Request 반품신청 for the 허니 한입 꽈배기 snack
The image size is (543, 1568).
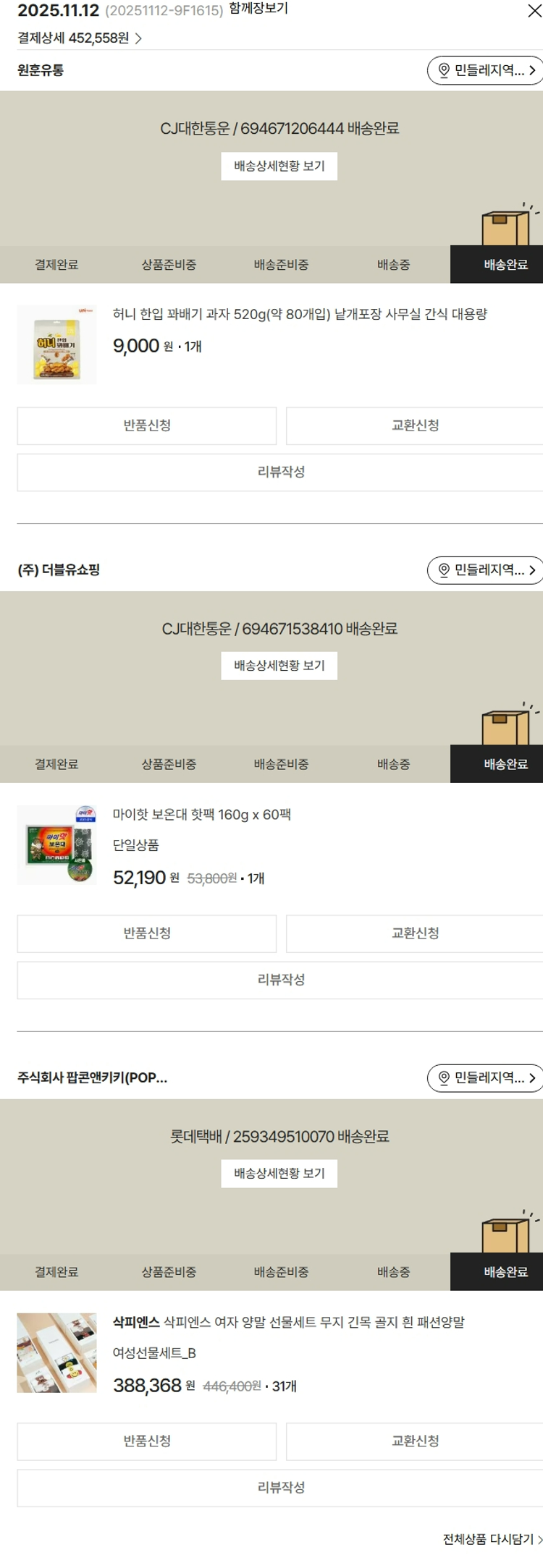click(x=147, y=425)
